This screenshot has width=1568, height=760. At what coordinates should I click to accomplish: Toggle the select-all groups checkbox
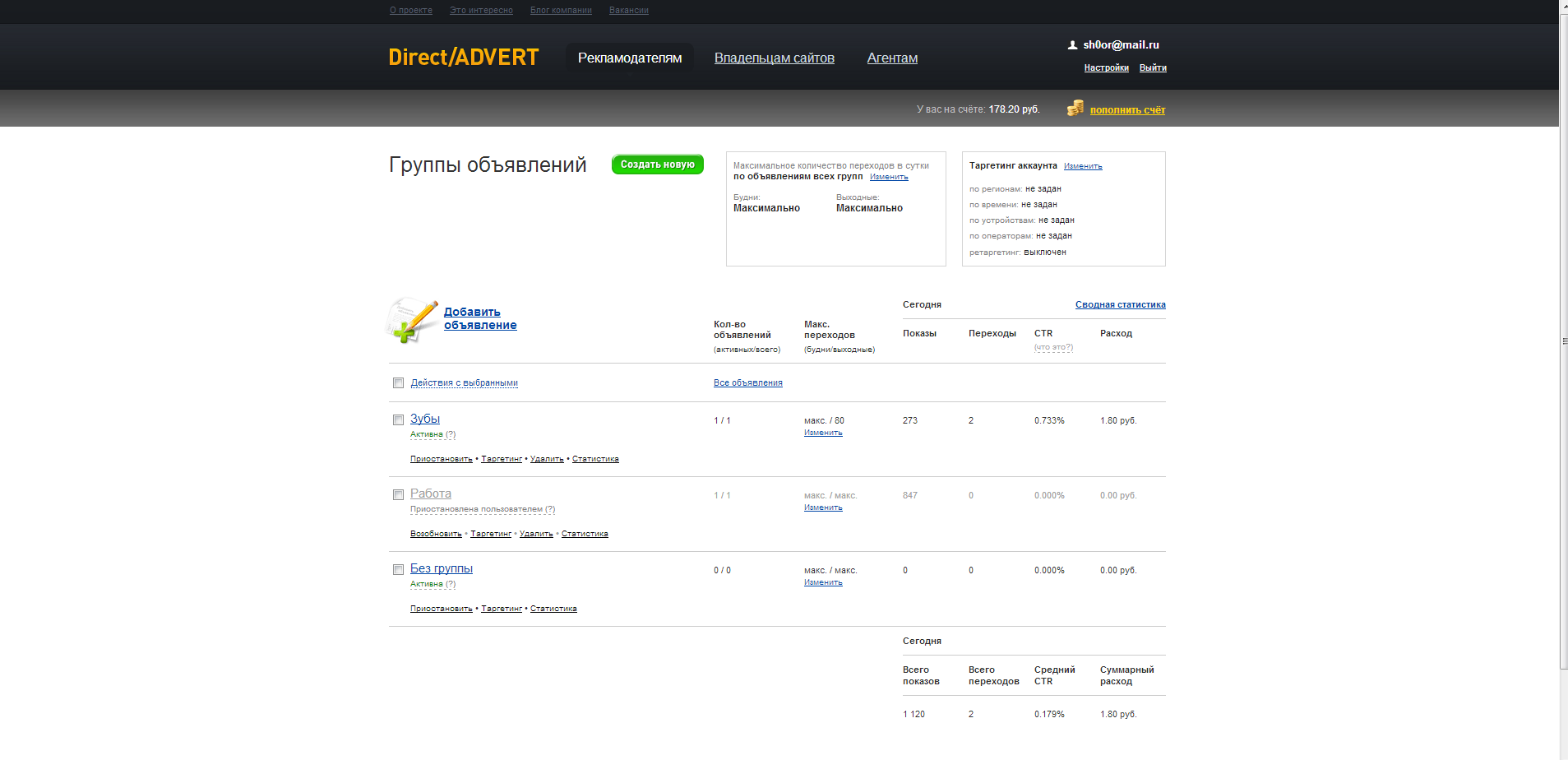398,383
